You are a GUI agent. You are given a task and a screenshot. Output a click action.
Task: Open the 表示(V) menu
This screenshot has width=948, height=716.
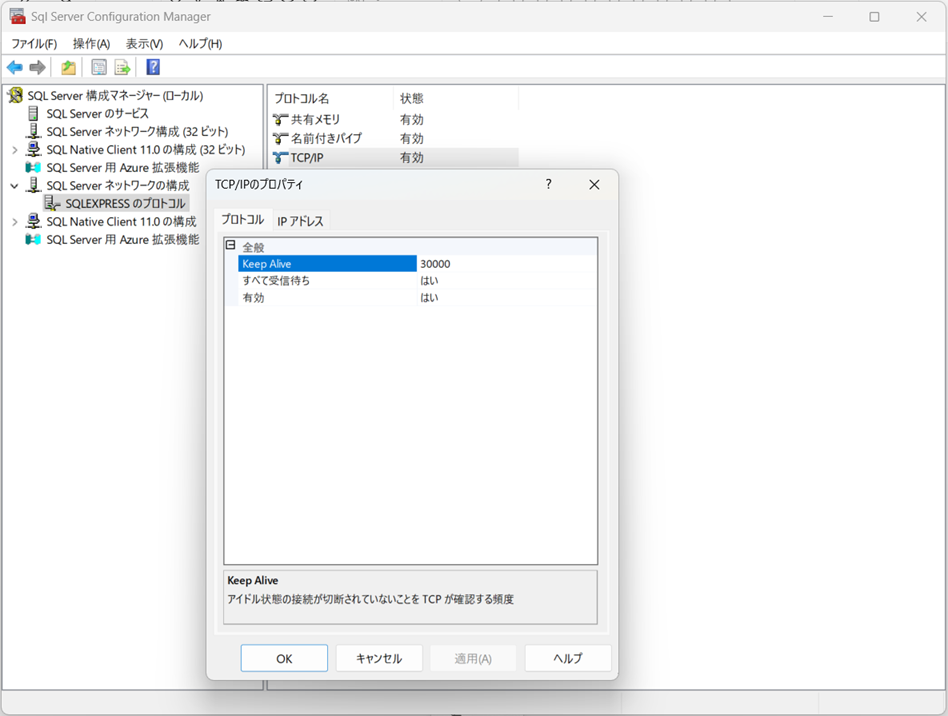coord(144,44)
